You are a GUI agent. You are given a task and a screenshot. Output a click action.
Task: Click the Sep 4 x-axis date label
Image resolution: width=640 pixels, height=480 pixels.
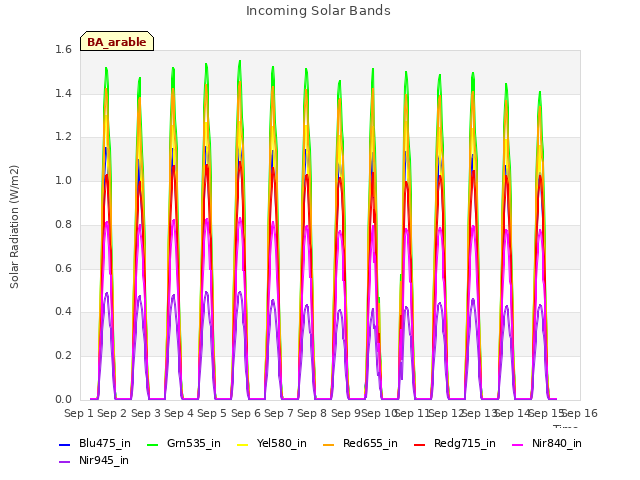tap(179, 413)
